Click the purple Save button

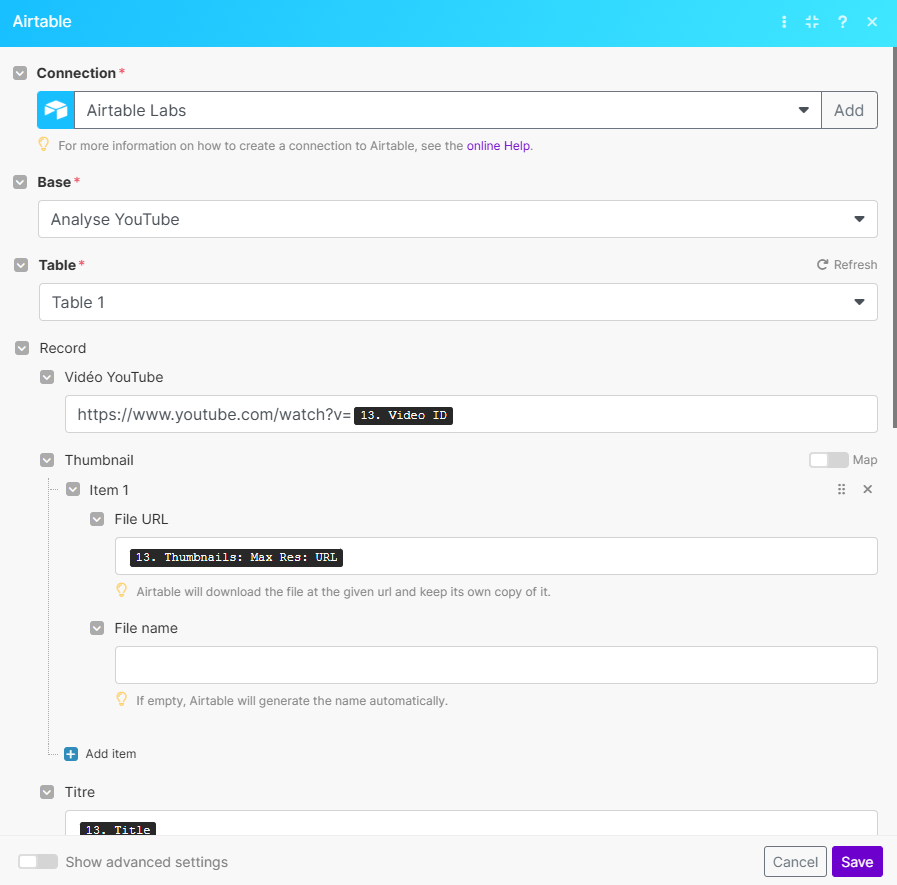[857, 862]
